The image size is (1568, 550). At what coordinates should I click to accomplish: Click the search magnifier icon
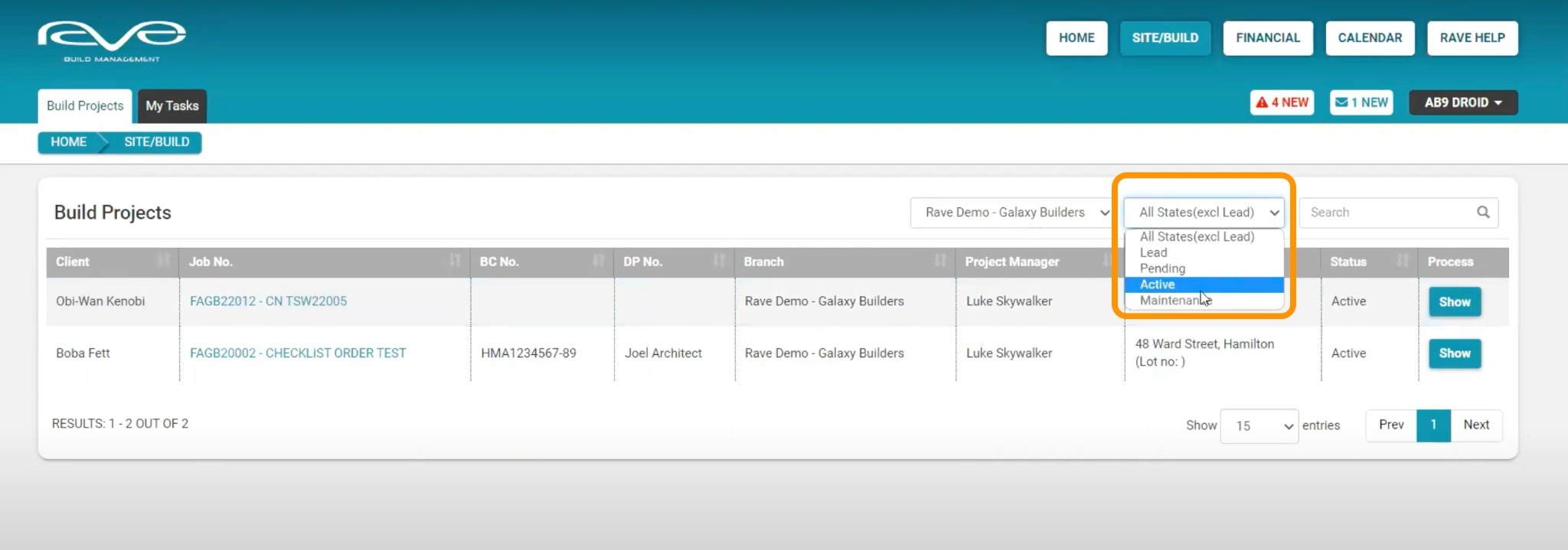tap(1483, 212)
